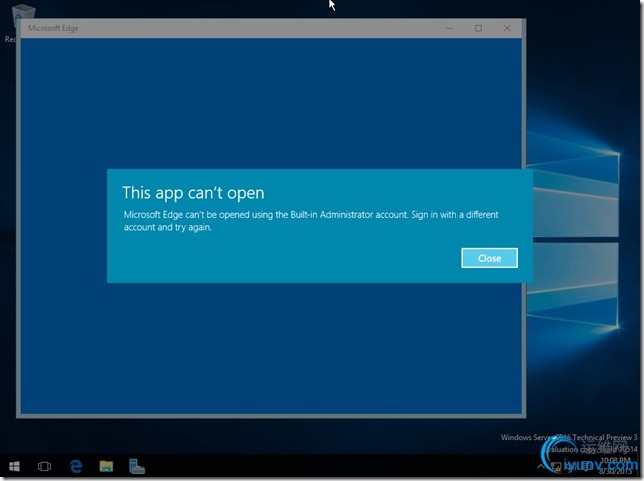Click the Microsoft Edge title bar text
The height and width of the screenshot is (481, 644).
pyautogui.click(x=53, y=28)
